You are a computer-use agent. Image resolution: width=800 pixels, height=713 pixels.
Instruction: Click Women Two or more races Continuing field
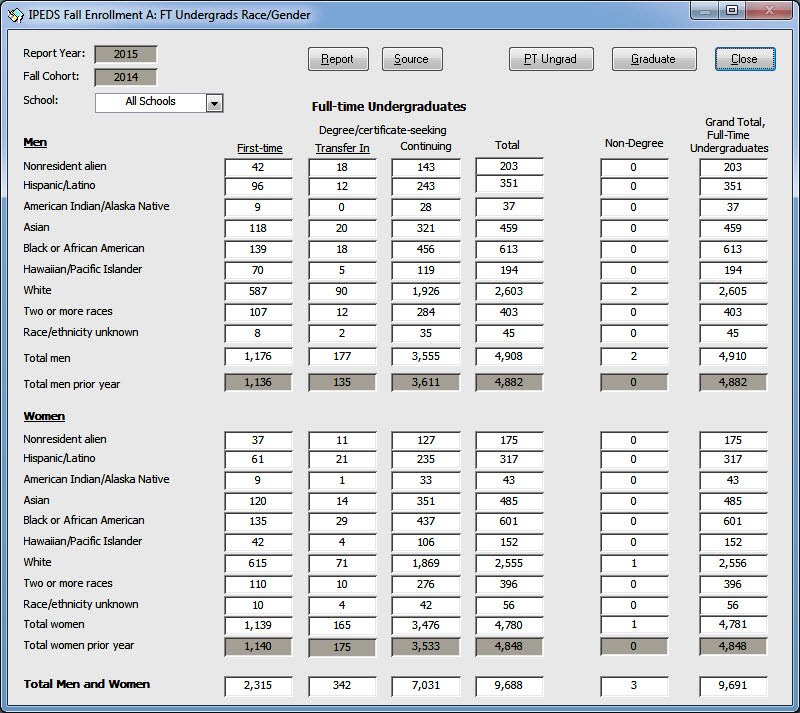tap(426, 584)
